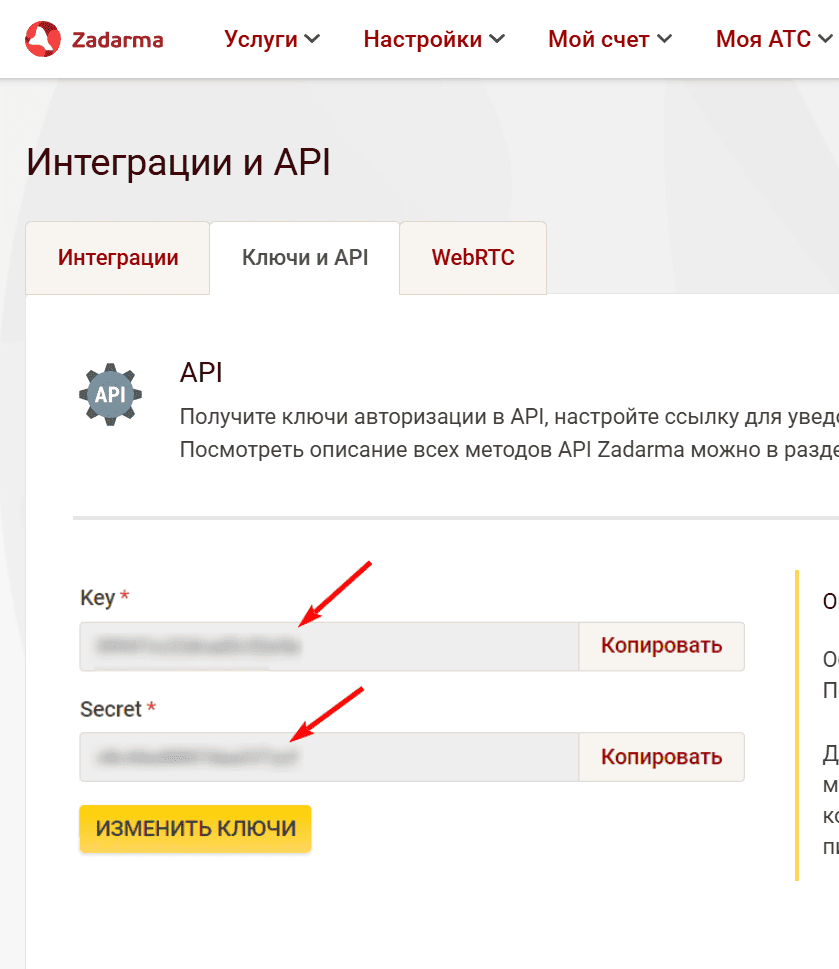Click the API section title
Image resolution: width=839 pixels, height=969 pixels.
pyautogui.click(x=201, y=373)
